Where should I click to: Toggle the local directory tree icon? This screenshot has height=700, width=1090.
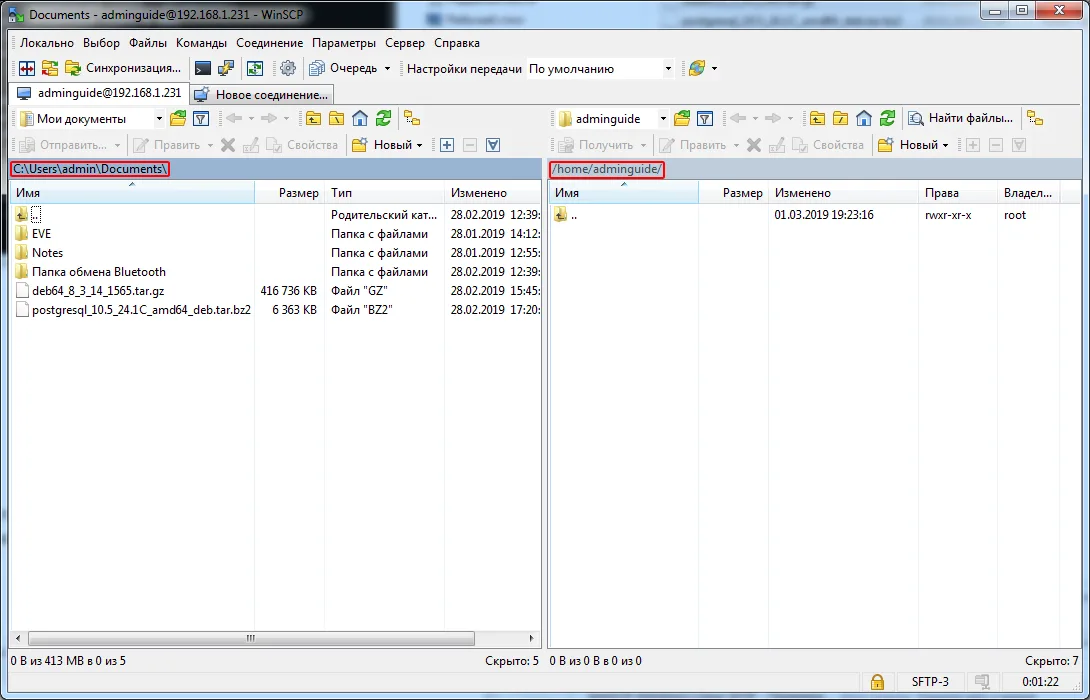[x=412, y=118]
